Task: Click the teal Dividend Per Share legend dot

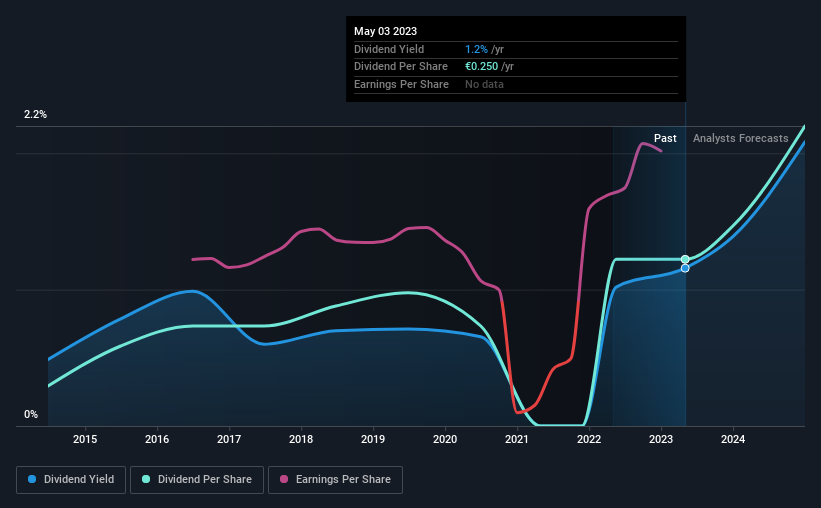Action: [146, 479]
